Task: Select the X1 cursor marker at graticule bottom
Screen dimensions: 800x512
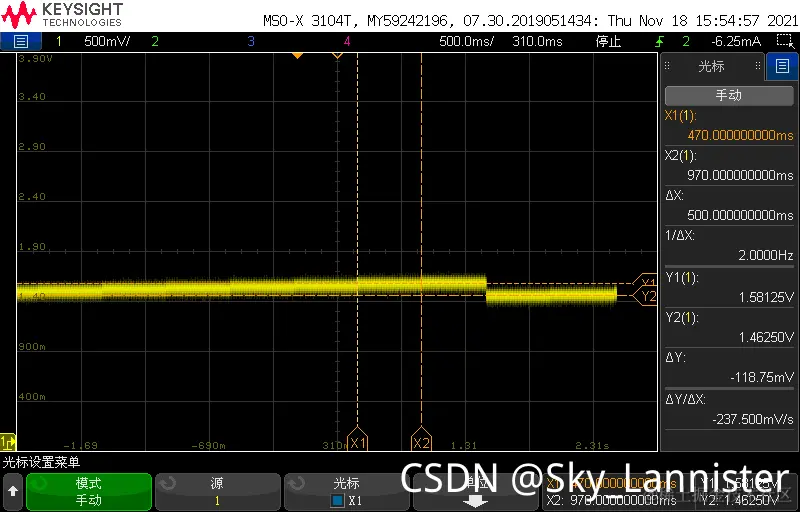Action: click(x=357, y=440)
